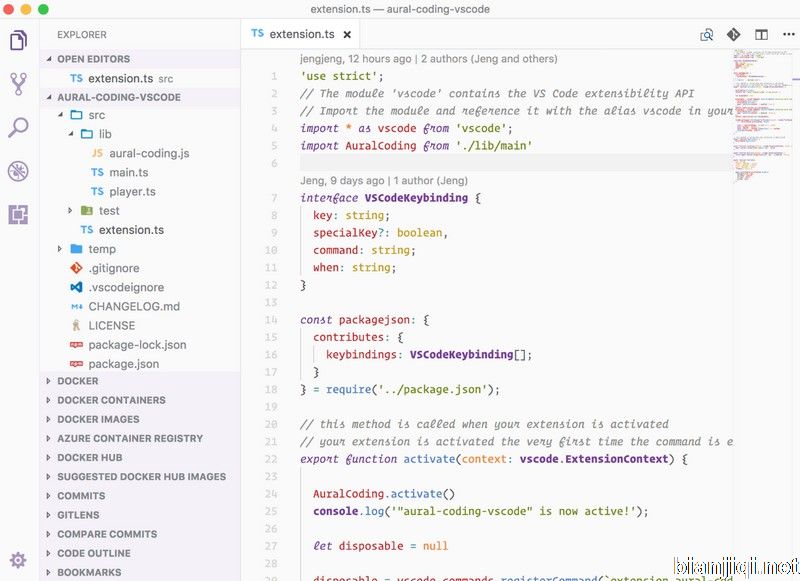Image resolution: width=800 pixels, height=581 pixels.
Task: Click the npm icon beside package-lock.json
Action: 76,345
